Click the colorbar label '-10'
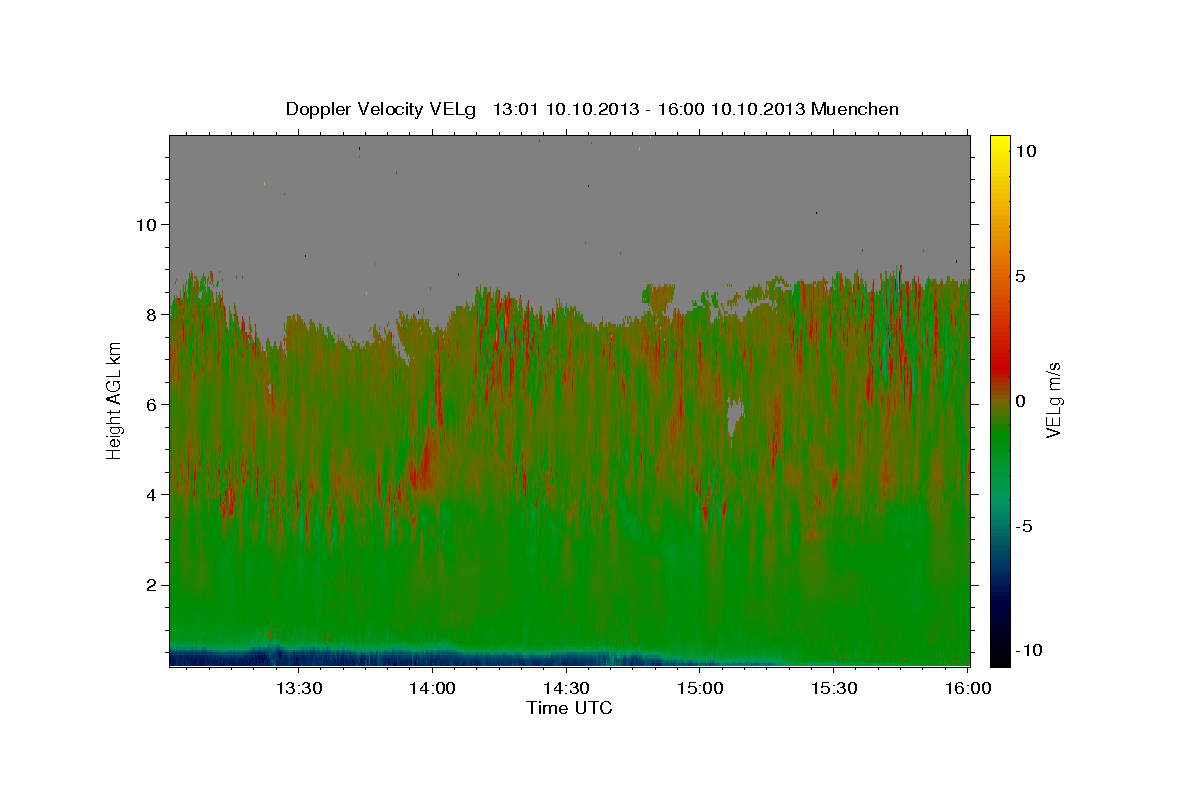The image size is (1200, 800). pyautogui.click(x=1029, y=650)
